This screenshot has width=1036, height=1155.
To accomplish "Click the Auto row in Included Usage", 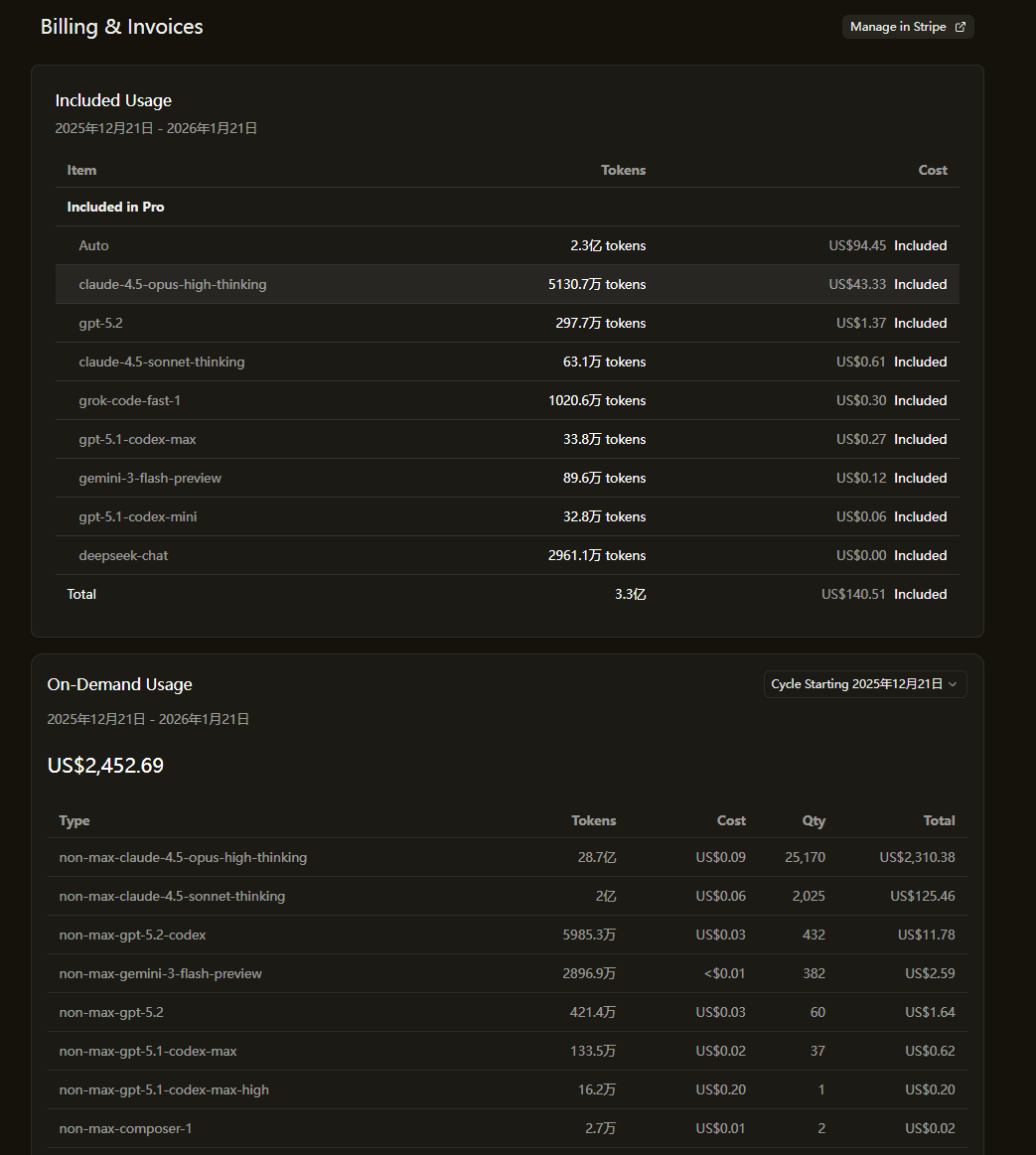I will pyautogui.click(x=94, y=245).
